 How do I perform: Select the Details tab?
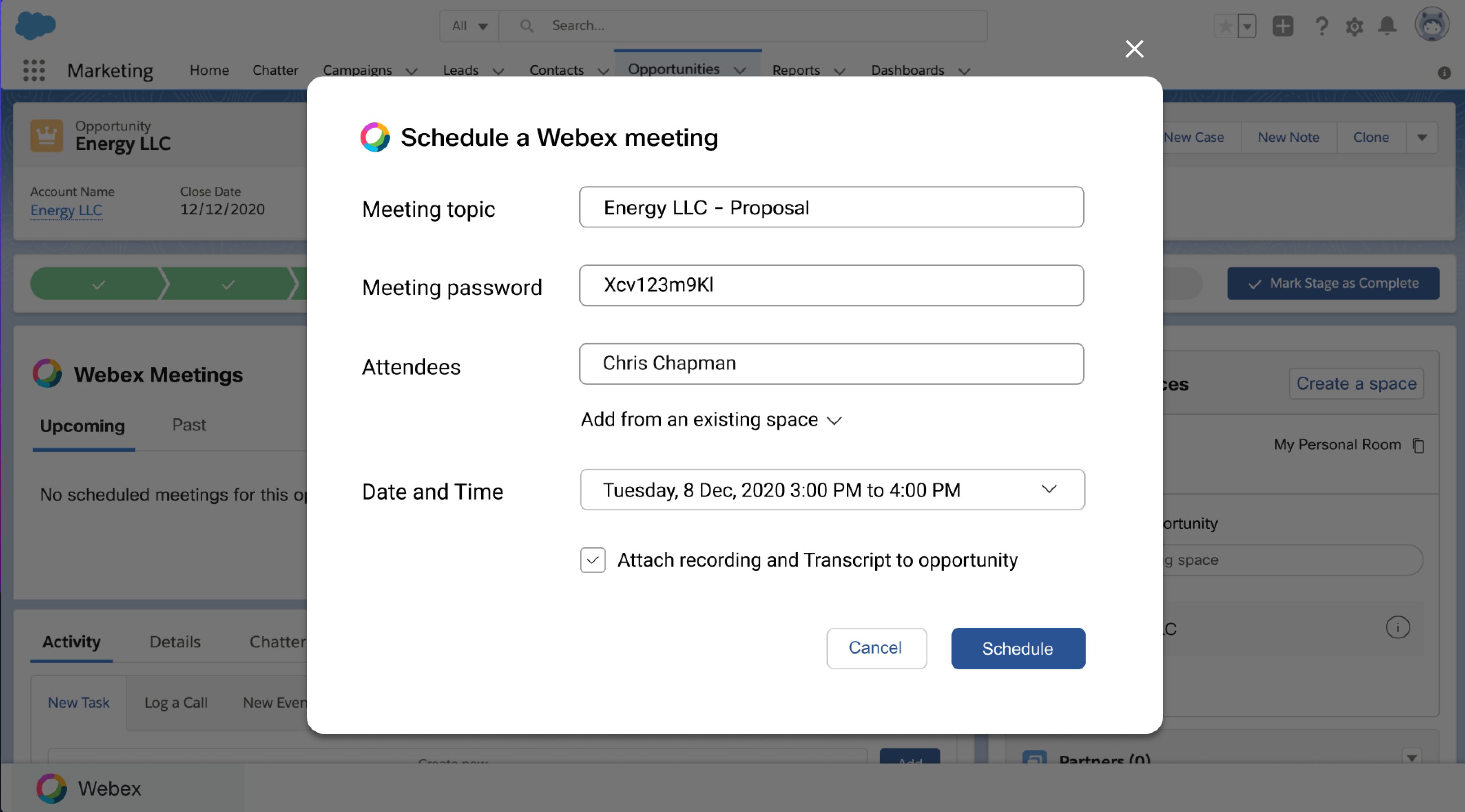tap(175, 642)
